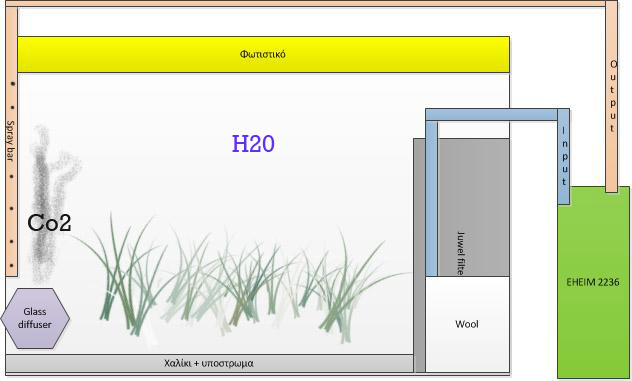Click the vertical Spray bar pipe

click(11, 141)
